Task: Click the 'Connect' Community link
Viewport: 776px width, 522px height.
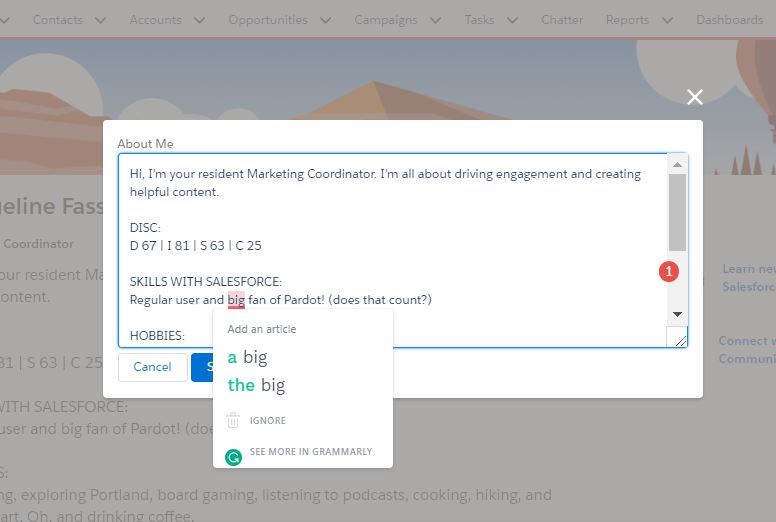Action: click(747, 349)
